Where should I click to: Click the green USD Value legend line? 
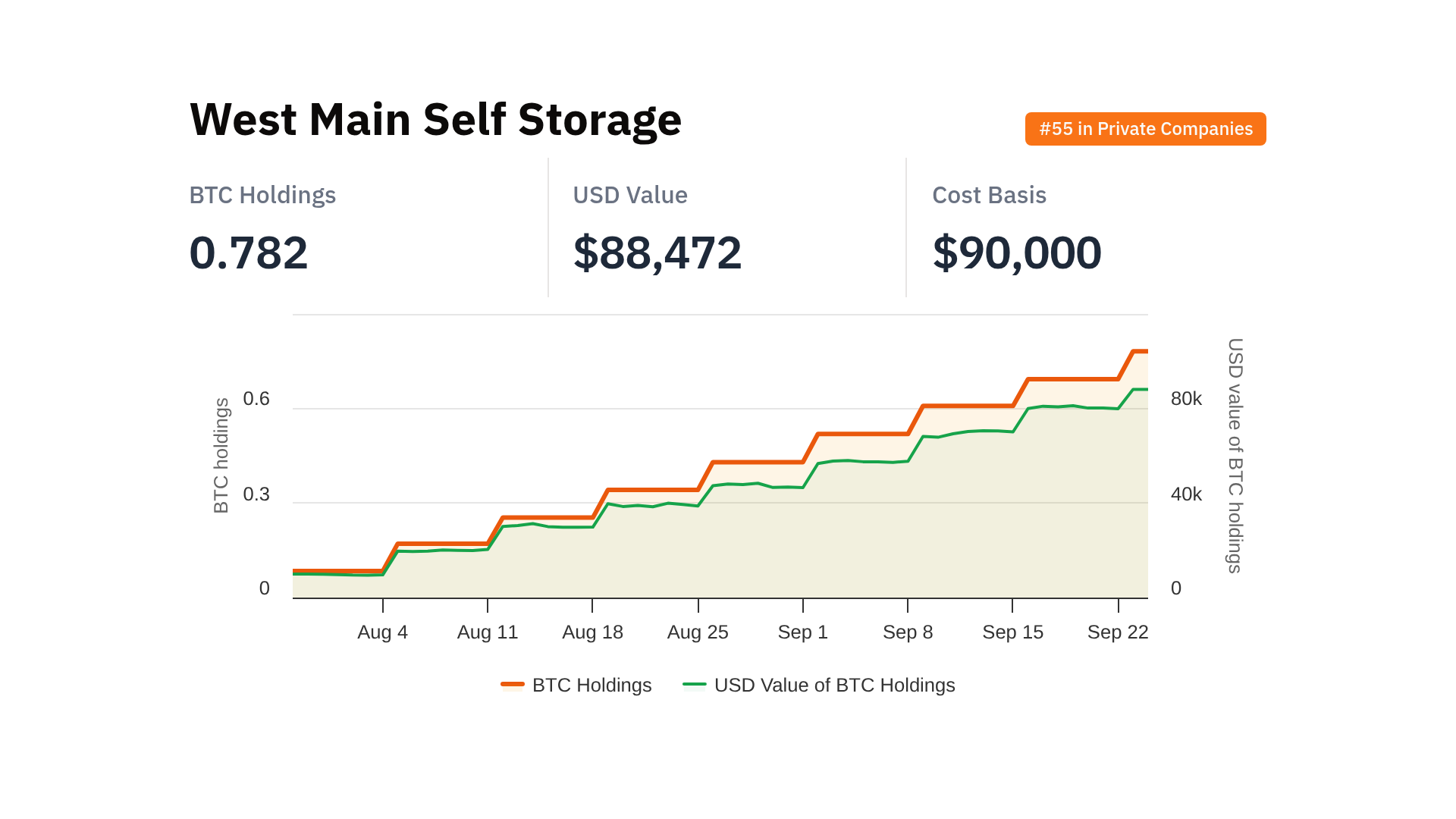(x=695, y=685)
